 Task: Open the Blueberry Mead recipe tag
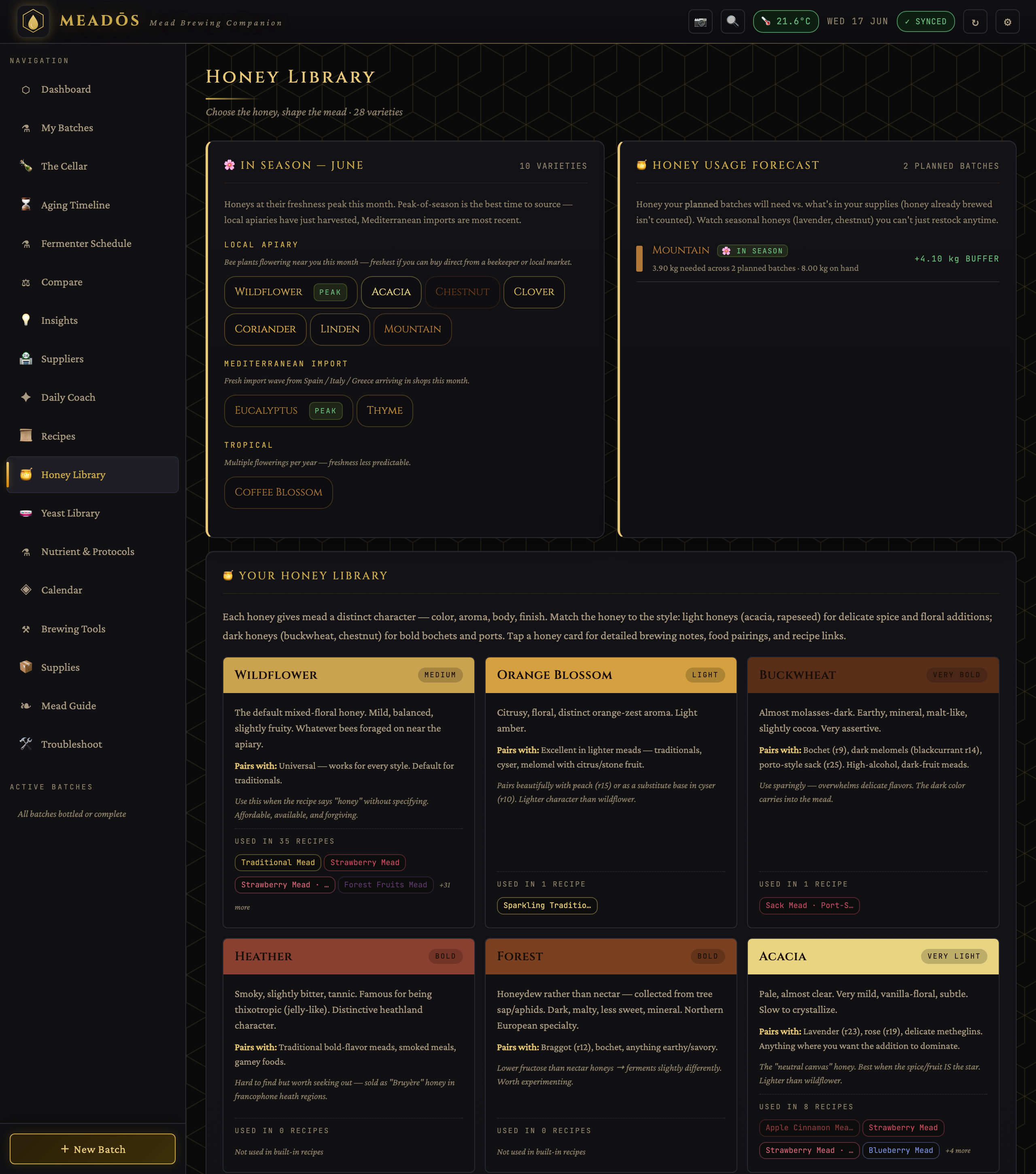coord(900,1151)
